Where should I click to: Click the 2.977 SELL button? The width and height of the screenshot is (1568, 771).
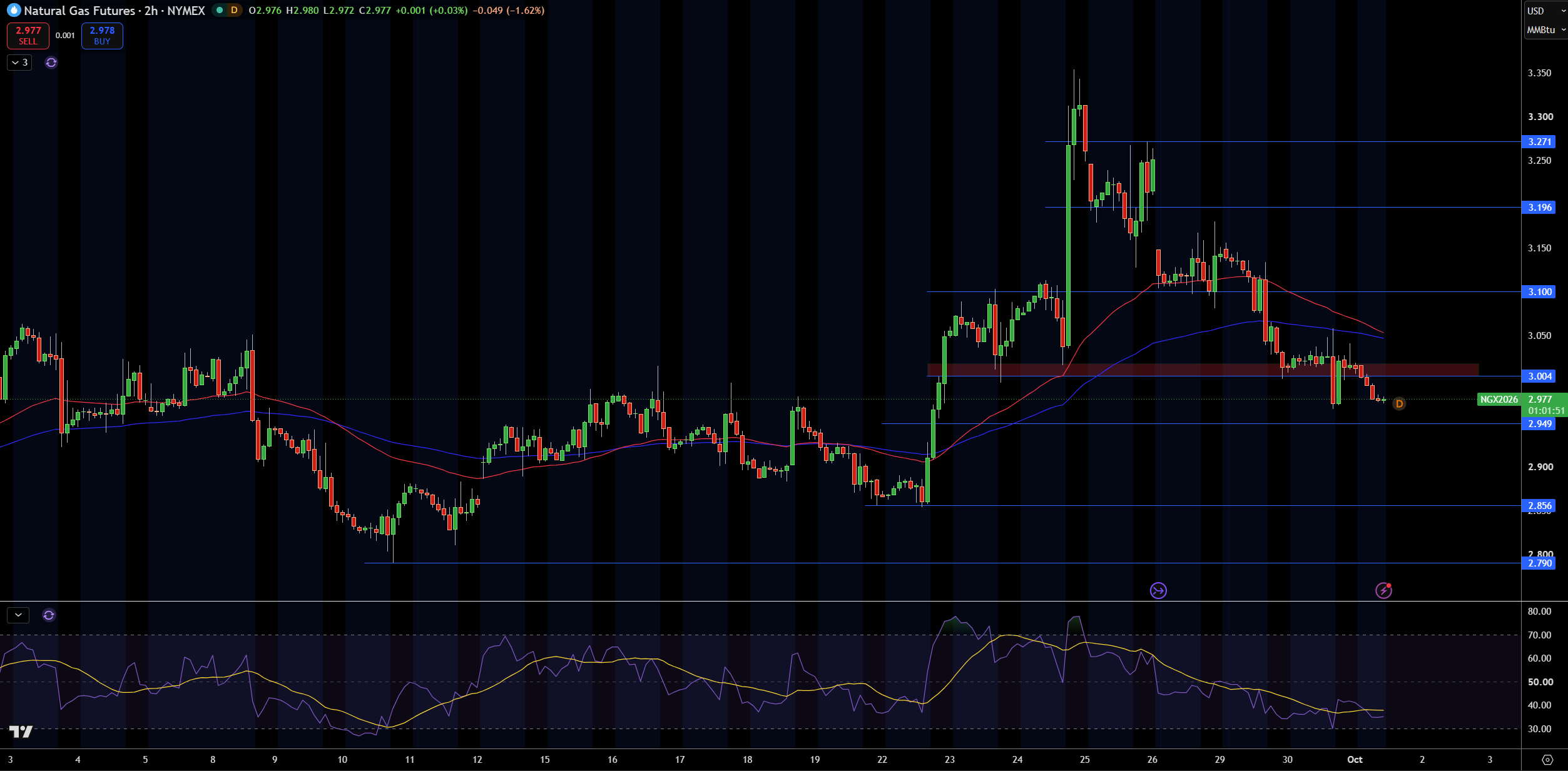(28, 36)
